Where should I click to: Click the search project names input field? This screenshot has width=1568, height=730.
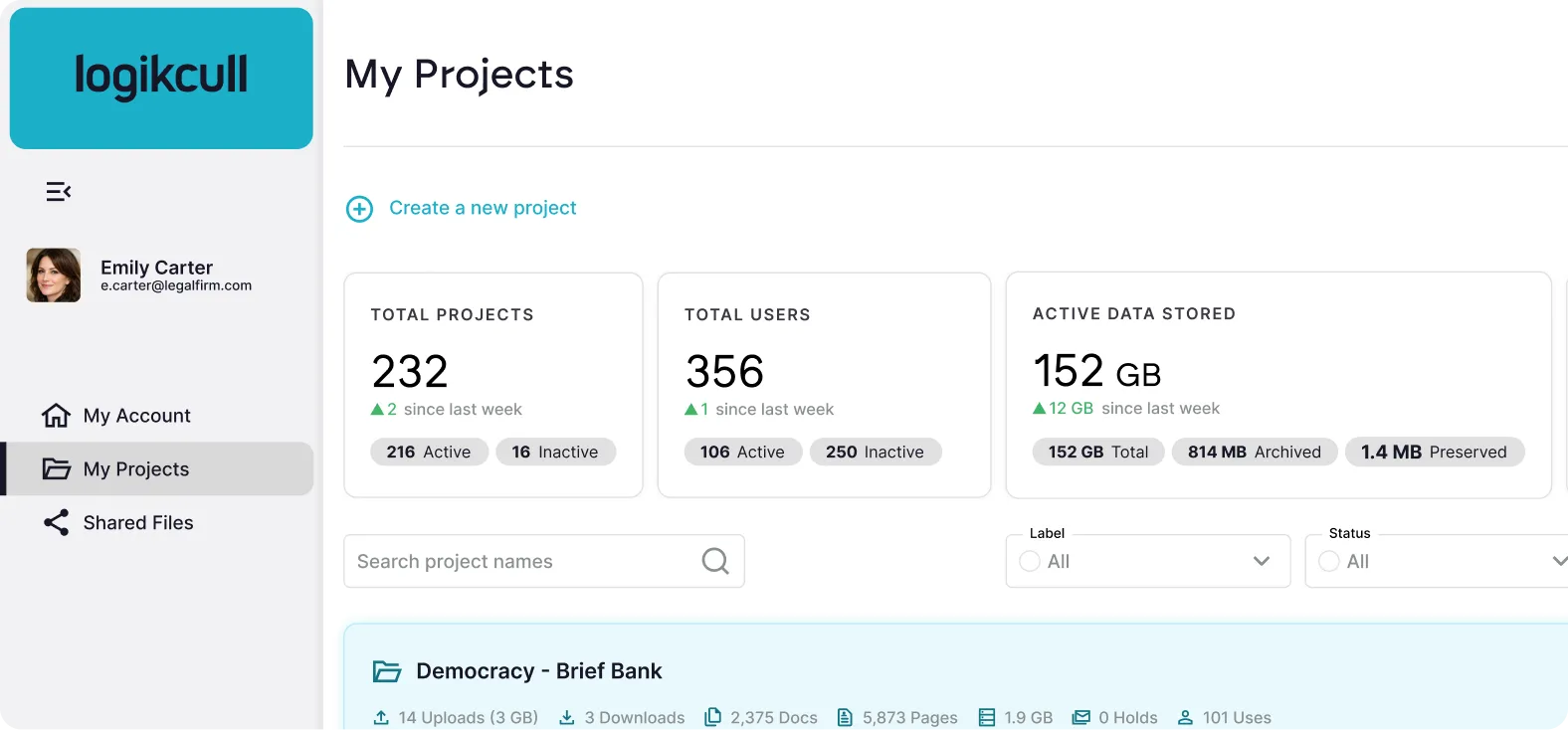[x=517, y=561]
